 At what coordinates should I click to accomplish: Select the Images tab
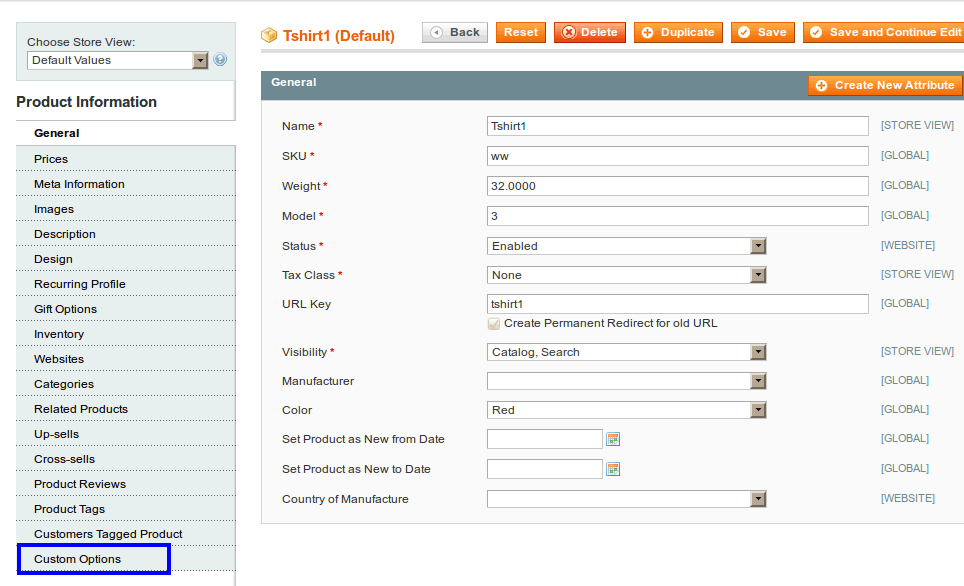pyautogui.click(x=54, y=209)
